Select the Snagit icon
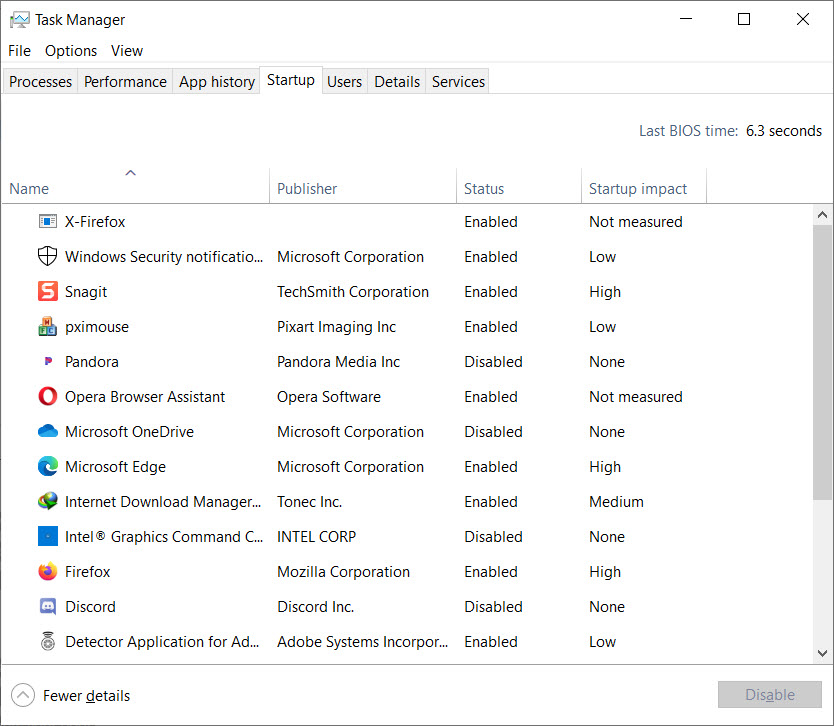The image size is (834, 726). [47, 291]
